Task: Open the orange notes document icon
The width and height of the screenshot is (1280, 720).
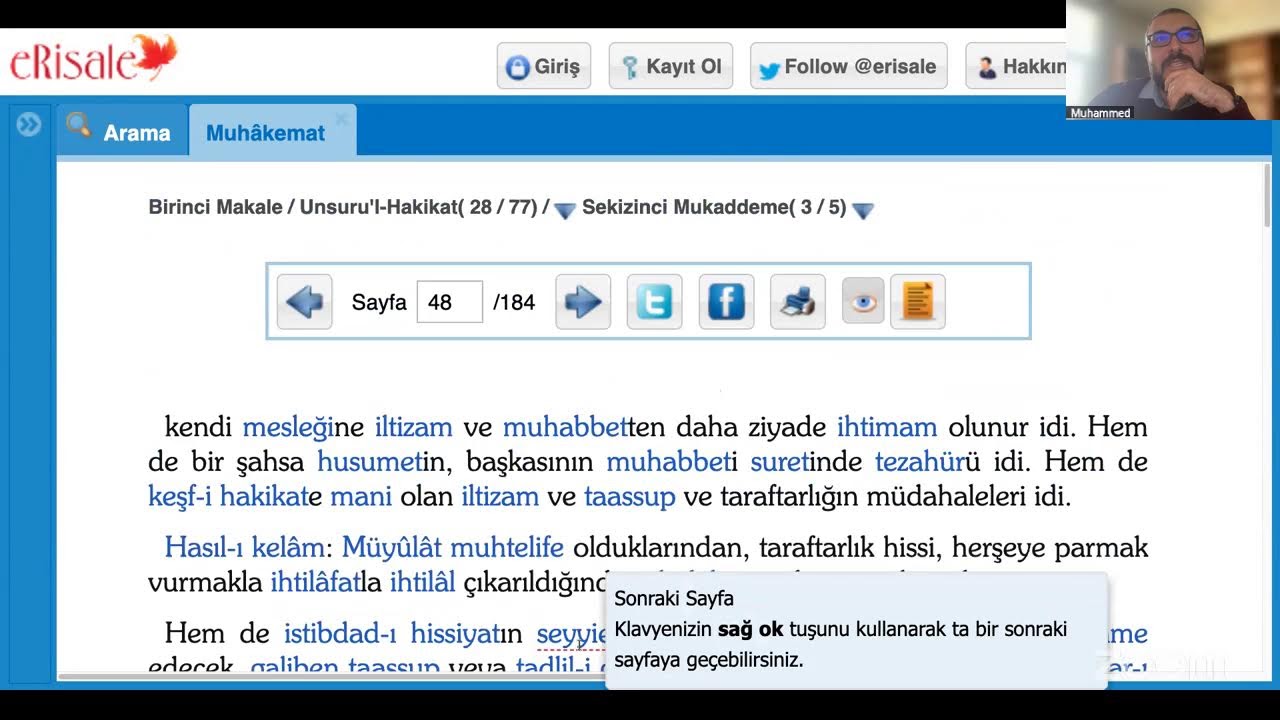Action: [x=917, y=301]
